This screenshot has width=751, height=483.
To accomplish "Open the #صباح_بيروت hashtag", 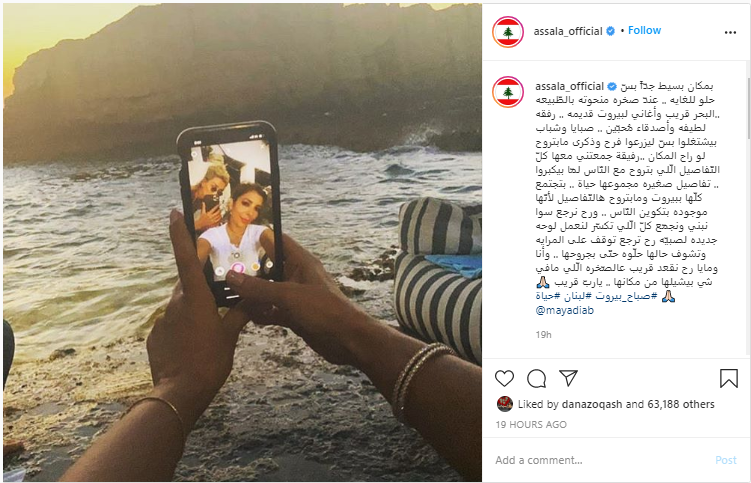I will coord(627,296).
